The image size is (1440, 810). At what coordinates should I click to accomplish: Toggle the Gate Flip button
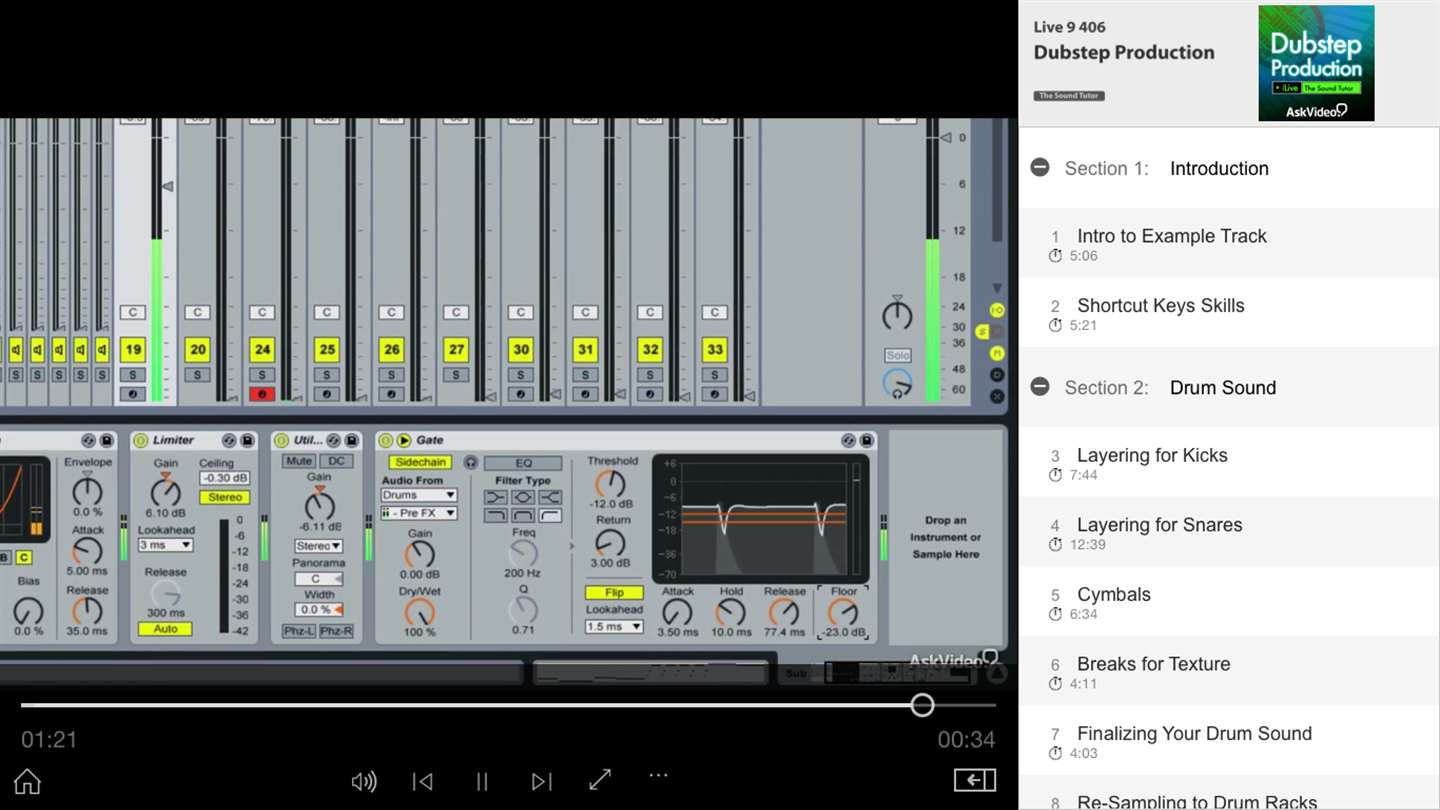pos(614,592)
